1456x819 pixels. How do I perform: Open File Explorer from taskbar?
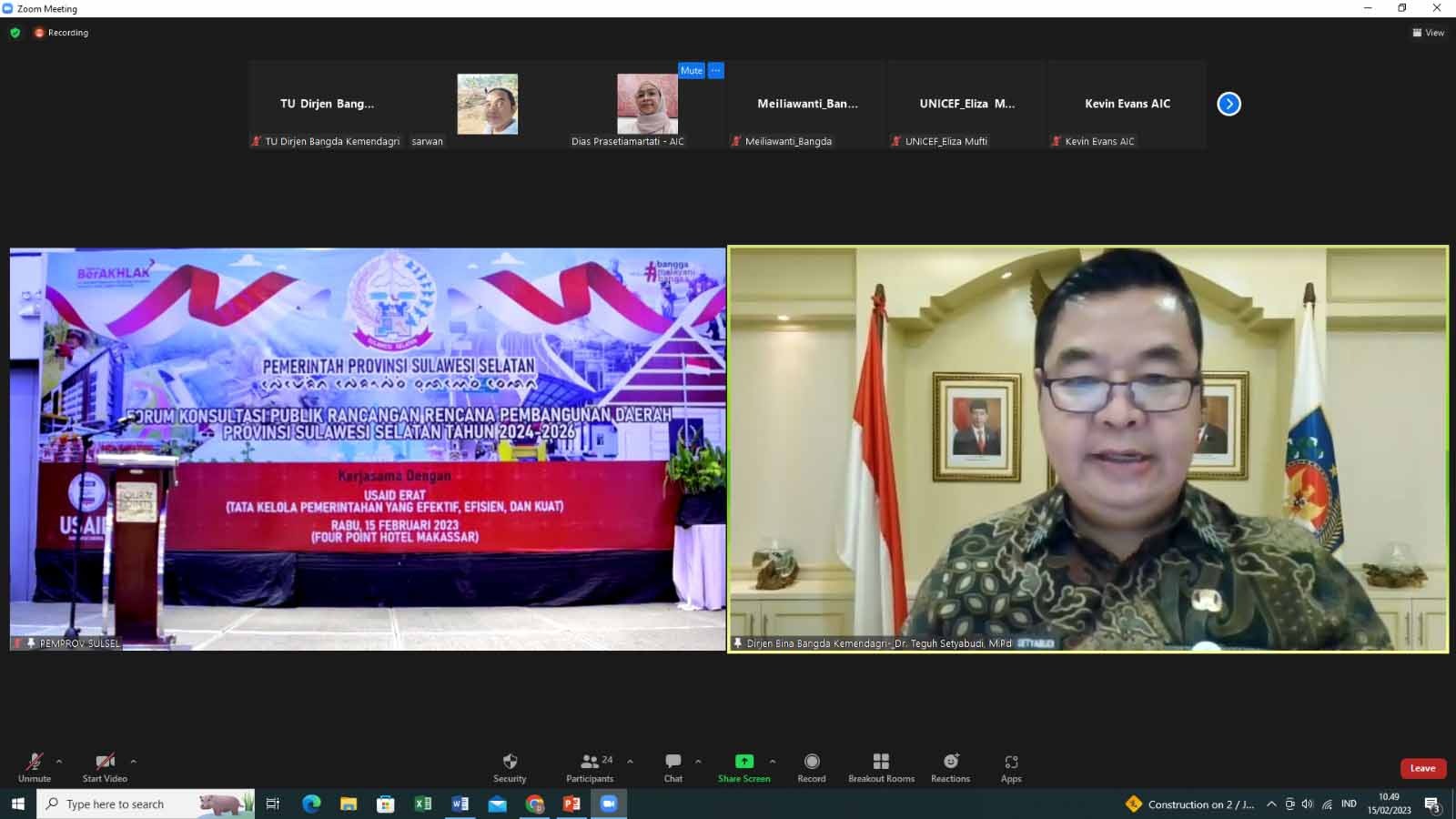coord(349,804)
